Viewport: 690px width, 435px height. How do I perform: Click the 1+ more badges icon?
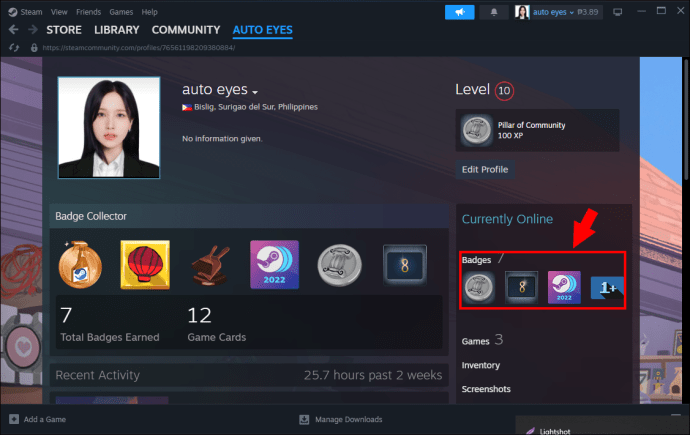(607, 288)
